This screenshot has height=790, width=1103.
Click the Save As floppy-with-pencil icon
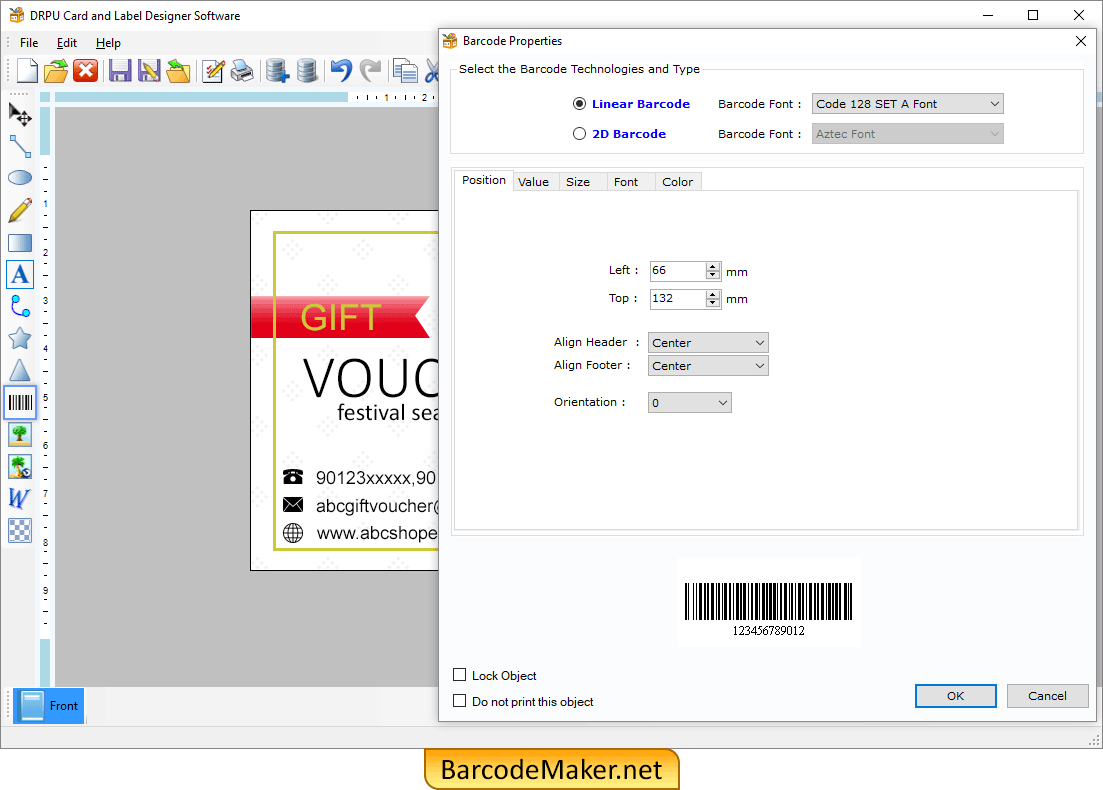click(148, 70)
